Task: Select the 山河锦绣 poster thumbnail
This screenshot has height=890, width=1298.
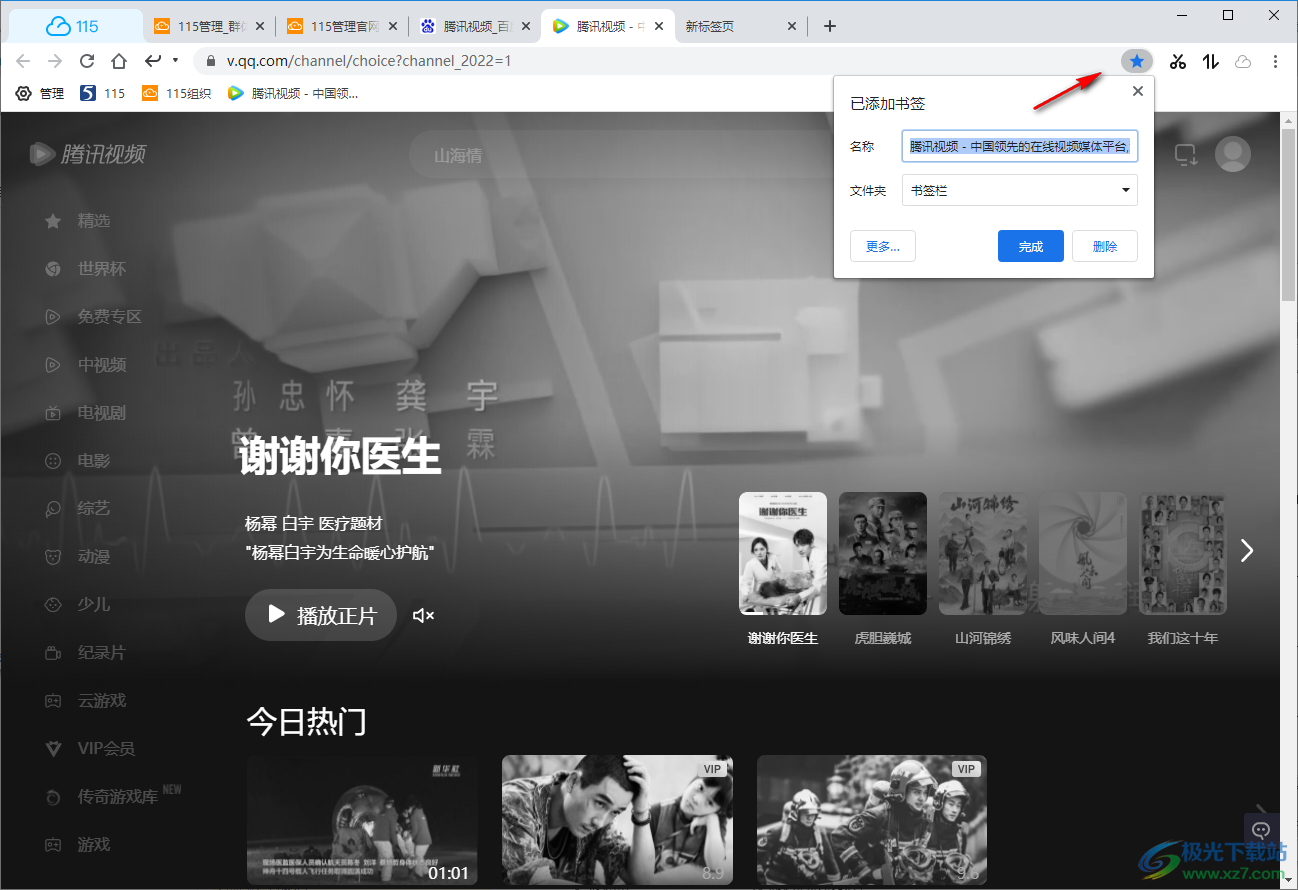Action: pos(983,554)
